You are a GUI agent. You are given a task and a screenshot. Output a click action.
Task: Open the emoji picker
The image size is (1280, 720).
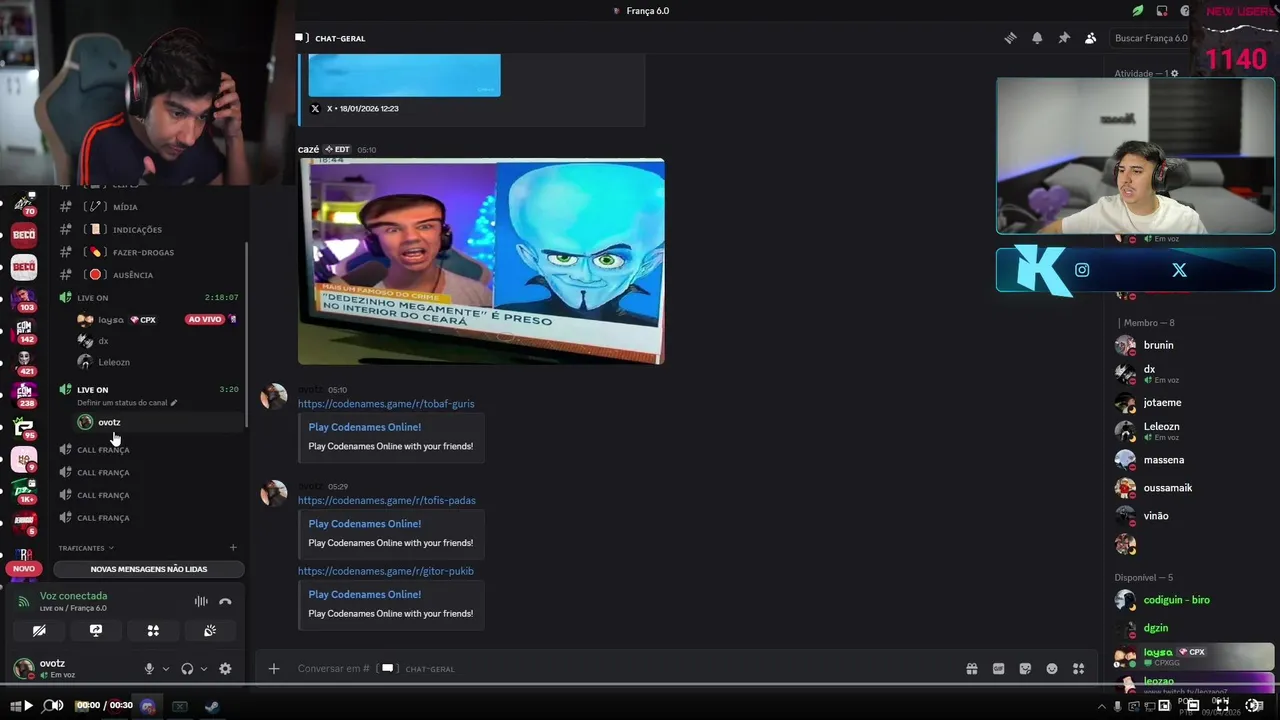pos(1052,669)
